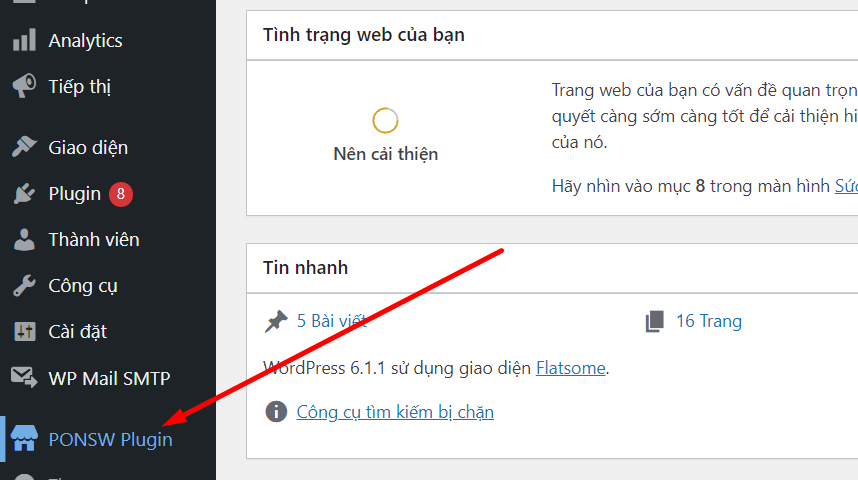
Task: Click the Giao diện paintbrush icon
Action: click(24, 147)
